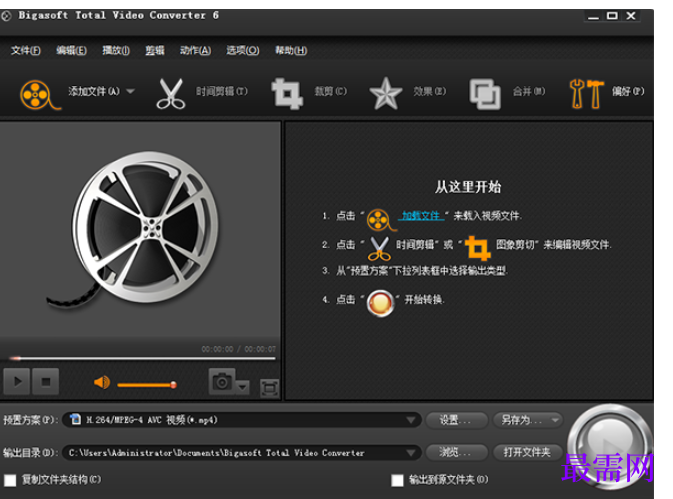Mute audio with the speaker icon
The height and width of the screenshot is (499, 673).
(102, 382)
